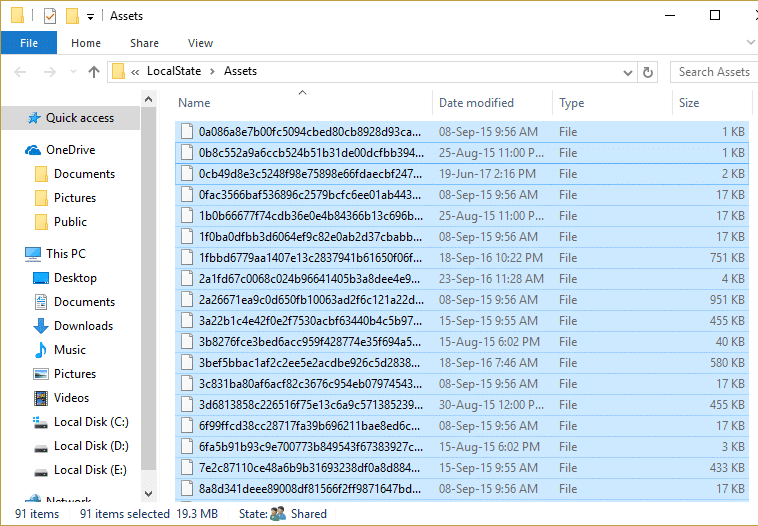The image size is (758, 526).
Task: Click the Search Assets box
Action: 714,72
